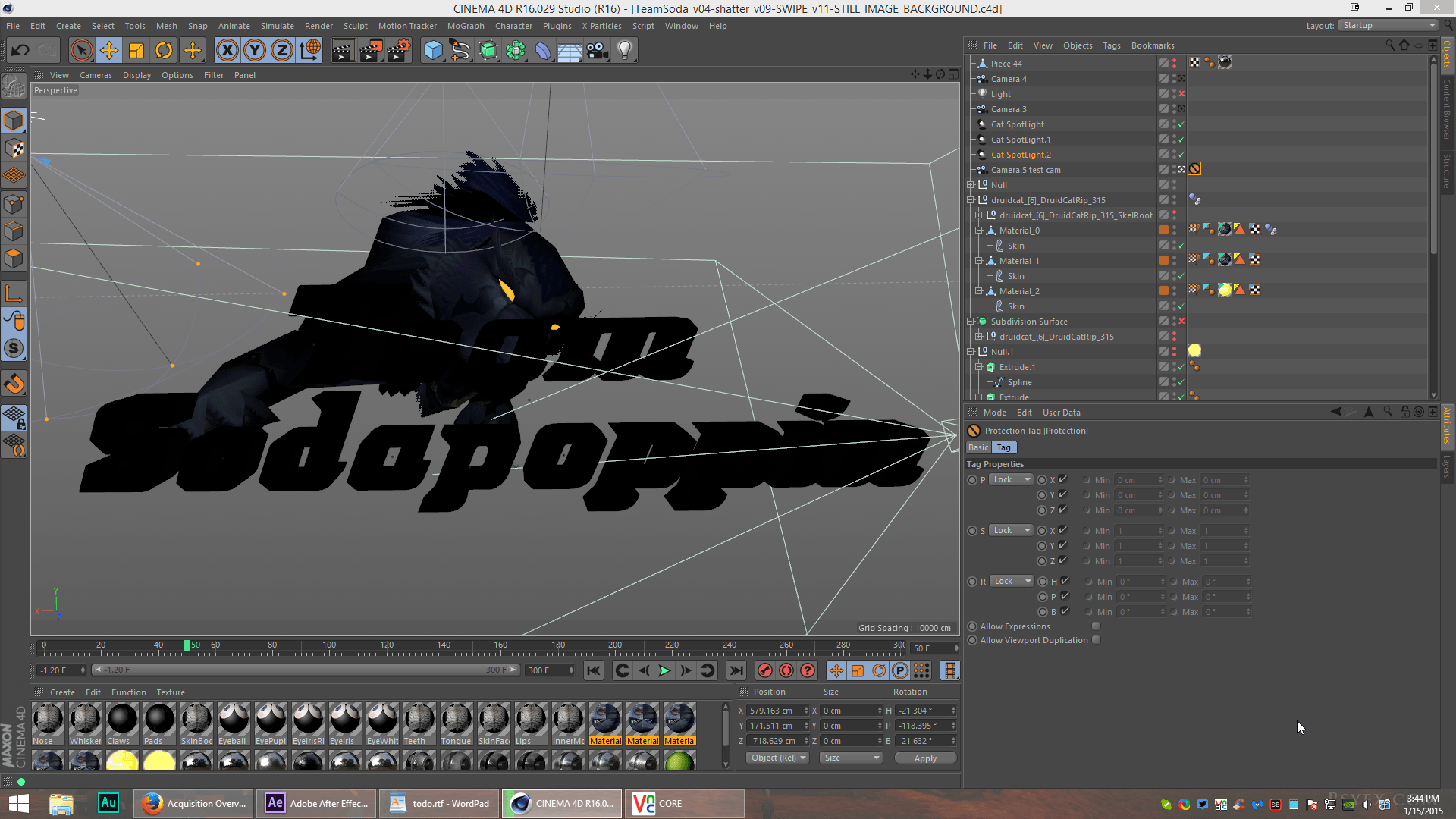This screenshot has height=819, width=1456.
Task: Toggle Rotation H lock checkbox
Action: (1065, 581)
